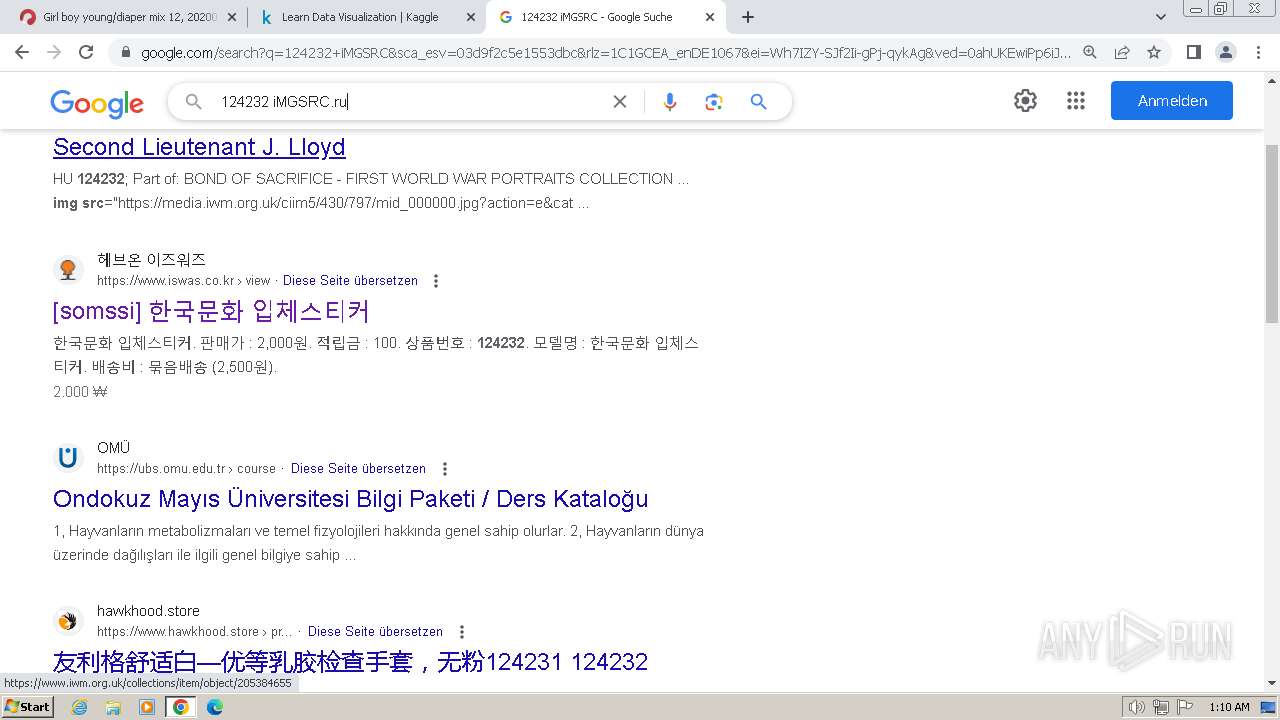
Task: Launch Internet Explorer from taskbar
Action: tap(79, 707)
